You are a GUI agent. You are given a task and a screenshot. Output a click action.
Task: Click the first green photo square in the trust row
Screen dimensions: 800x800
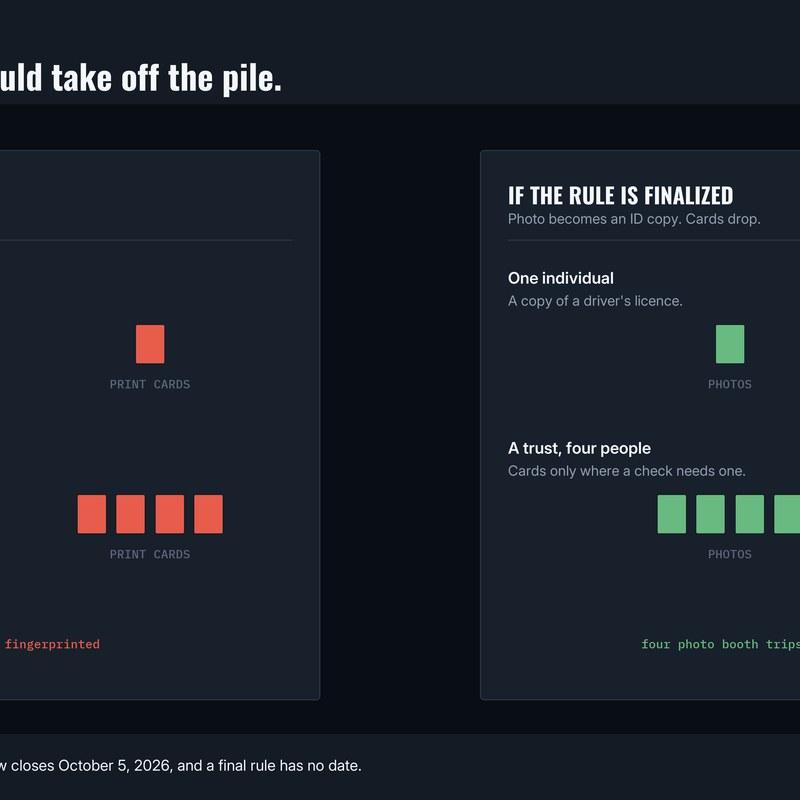(x=671, y=514)
